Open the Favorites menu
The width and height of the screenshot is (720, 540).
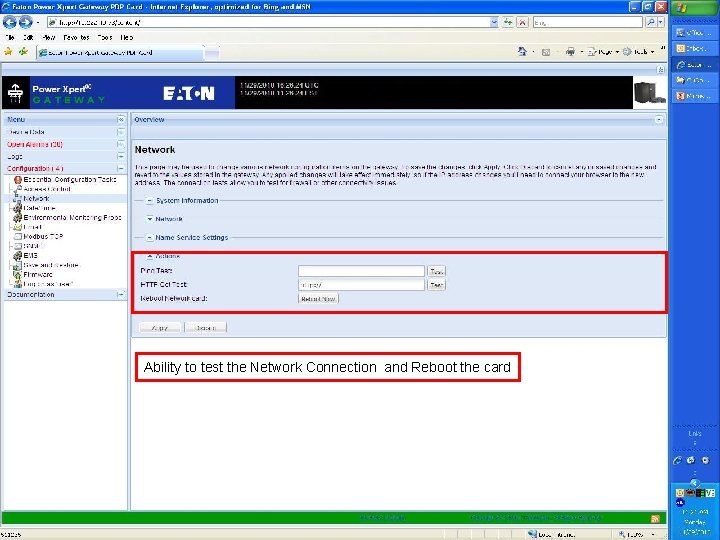76,37
